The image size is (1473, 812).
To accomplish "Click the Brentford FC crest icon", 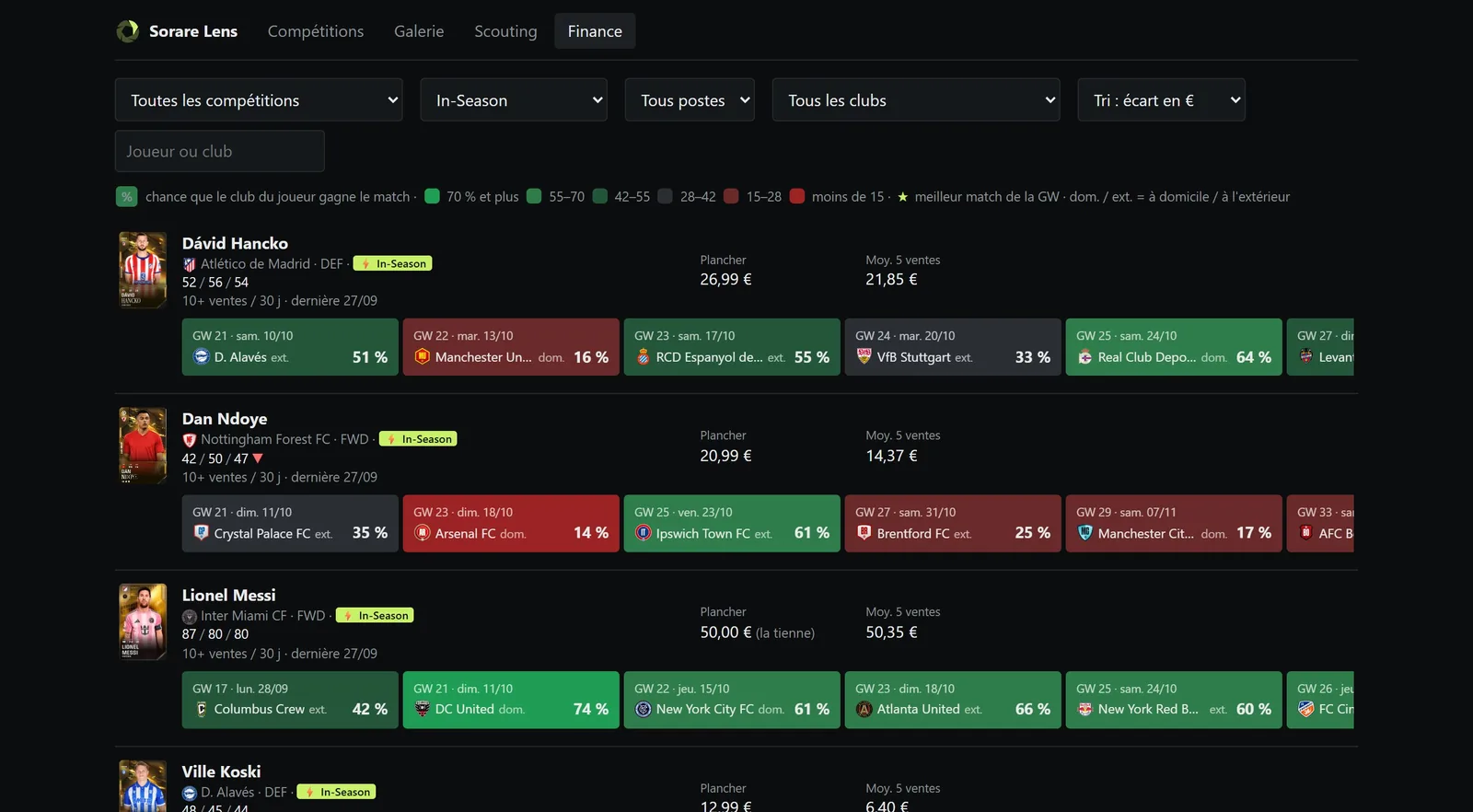I will [x=864, y=533].
